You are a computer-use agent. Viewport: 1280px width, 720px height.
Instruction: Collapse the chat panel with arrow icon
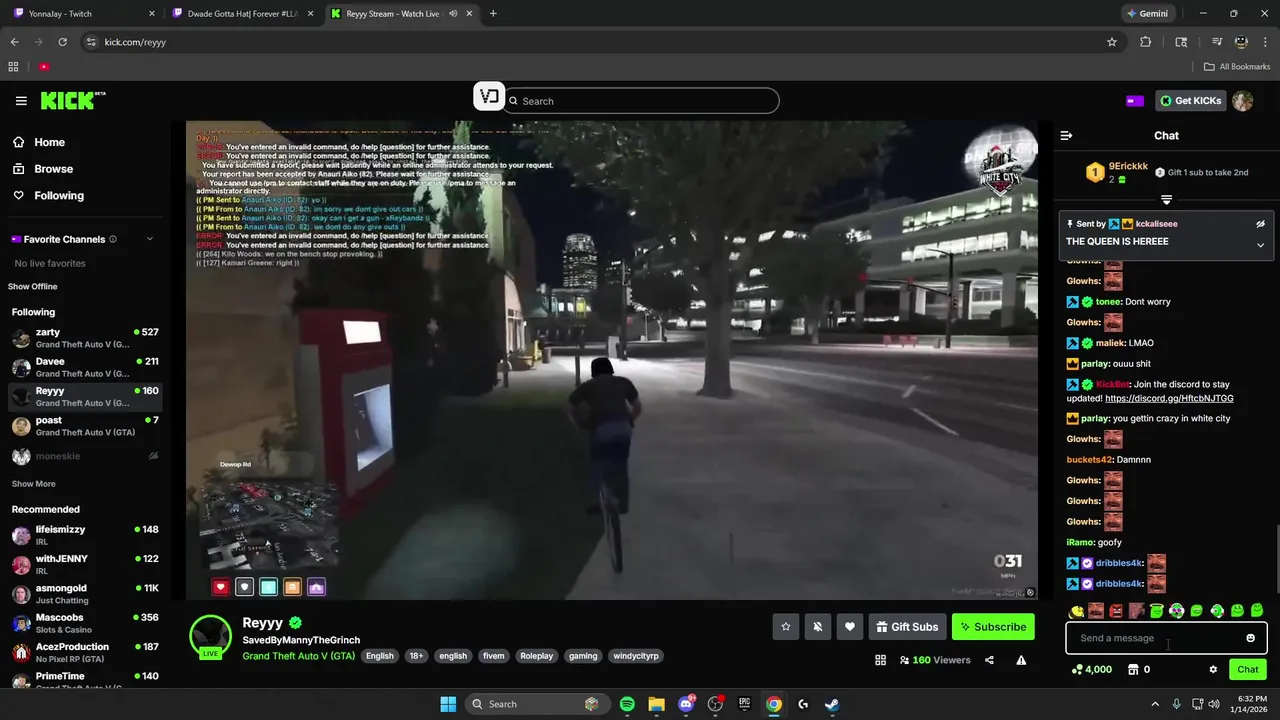point(1066,135)
